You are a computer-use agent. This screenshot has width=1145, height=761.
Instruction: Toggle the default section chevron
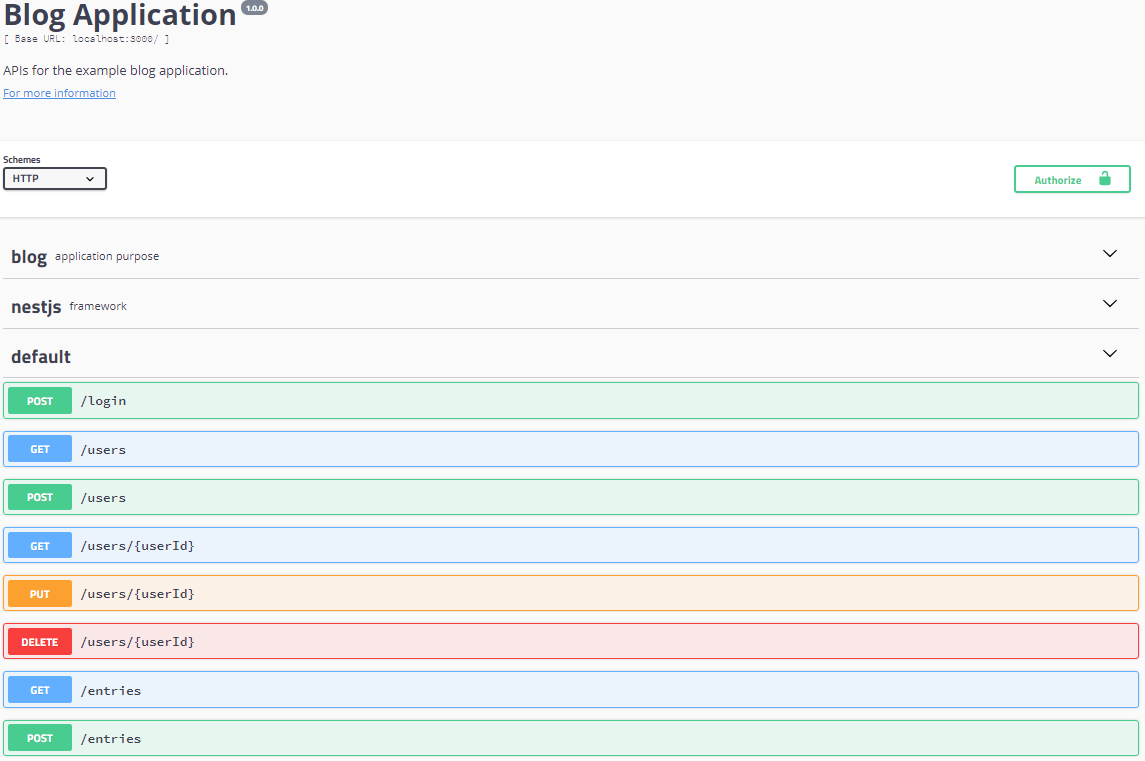[1109, 354]
